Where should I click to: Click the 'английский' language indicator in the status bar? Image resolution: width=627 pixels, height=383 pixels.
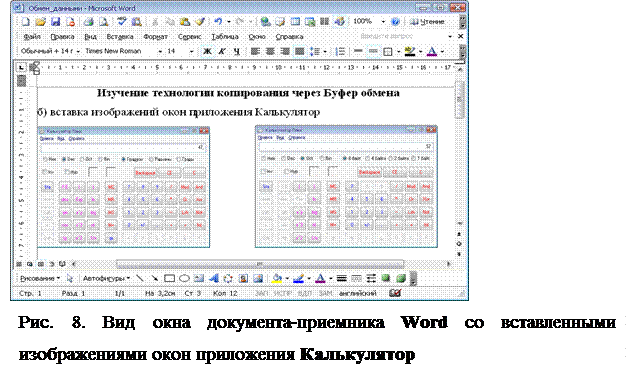tap(357, 293)
